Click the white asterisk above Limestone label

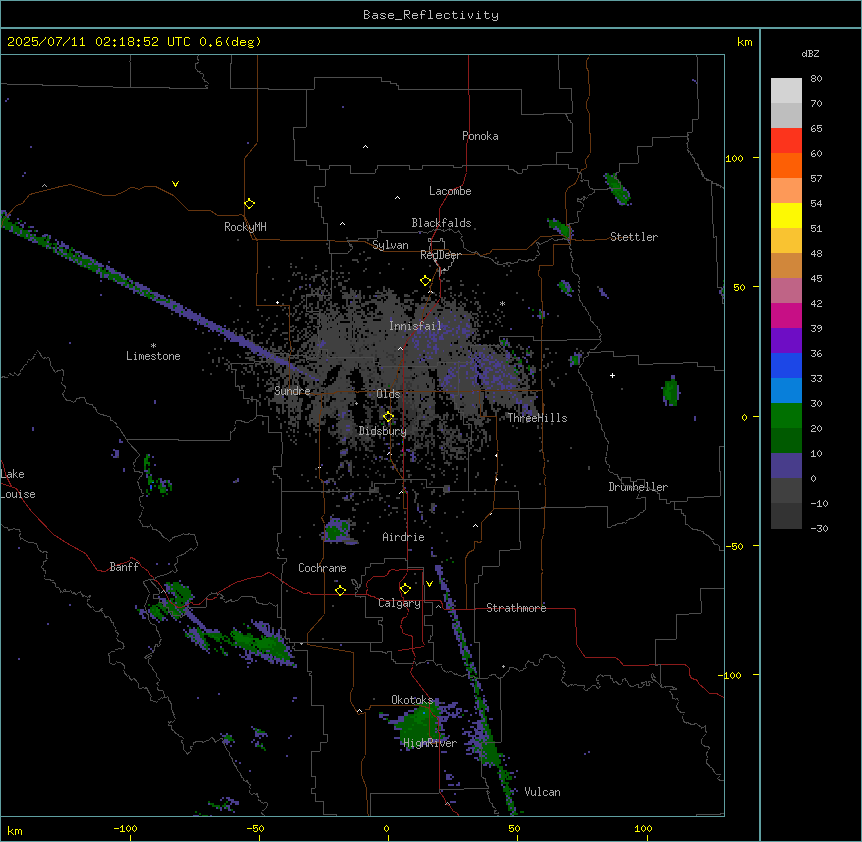pyautogui.click(x=153, y=346)
